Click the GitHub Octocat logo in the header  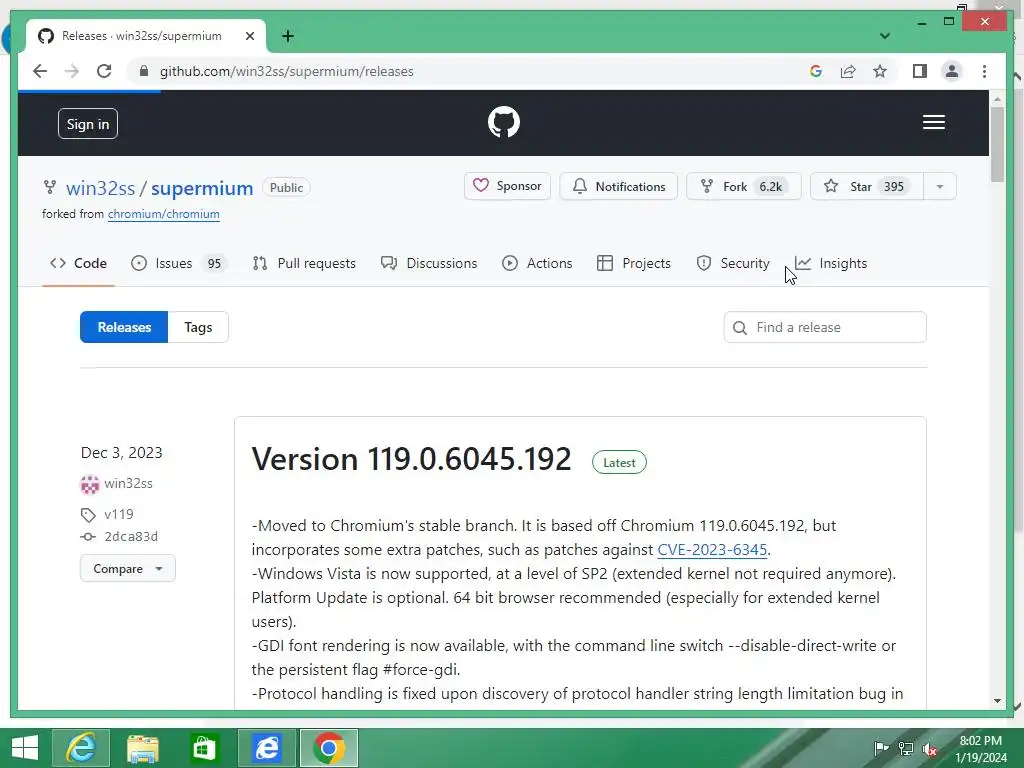(504, 122)
